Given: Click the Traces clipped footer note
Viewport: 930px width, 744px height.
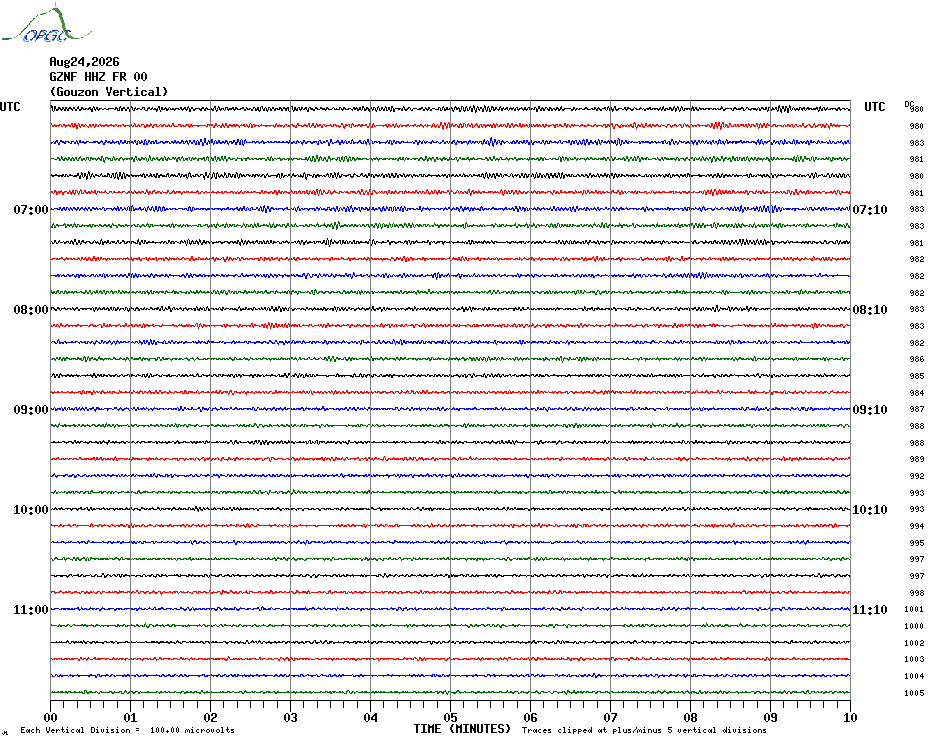Looking at the screenshot, I should (x=644, y=730).
